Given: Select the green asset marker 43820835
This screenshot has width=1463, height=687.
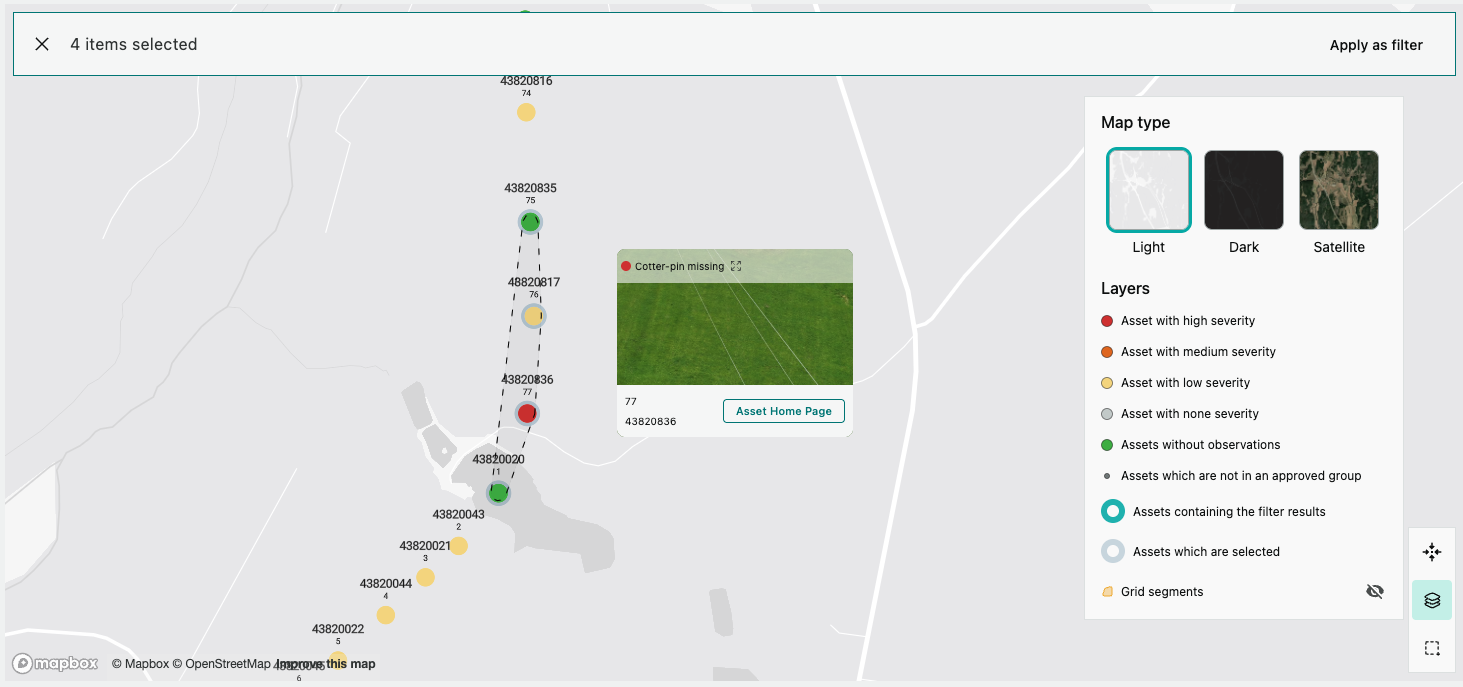Looking at the screenshot, I should coord(530,222).
